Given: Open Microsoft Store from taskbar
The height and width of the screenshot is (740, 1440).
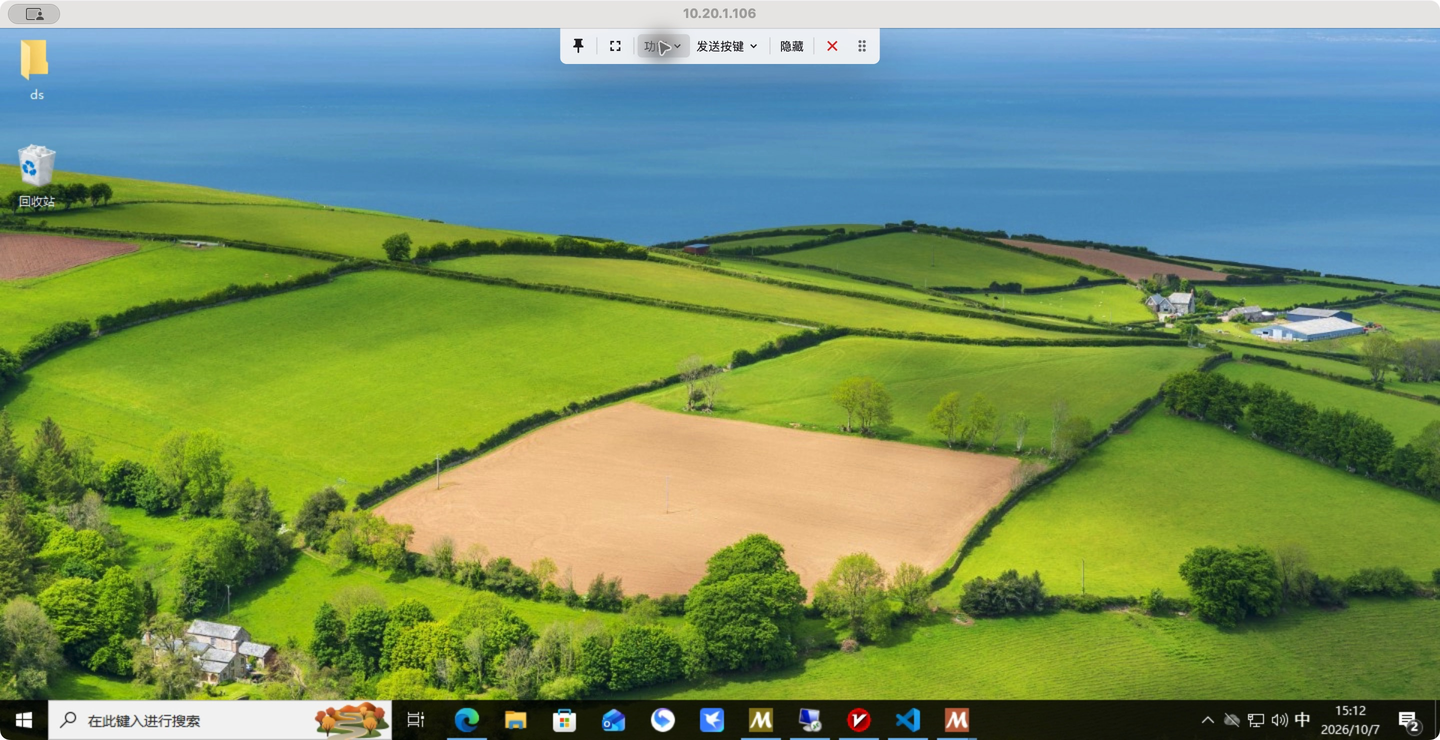Looking at the screenshot, I should pos(564,720).
